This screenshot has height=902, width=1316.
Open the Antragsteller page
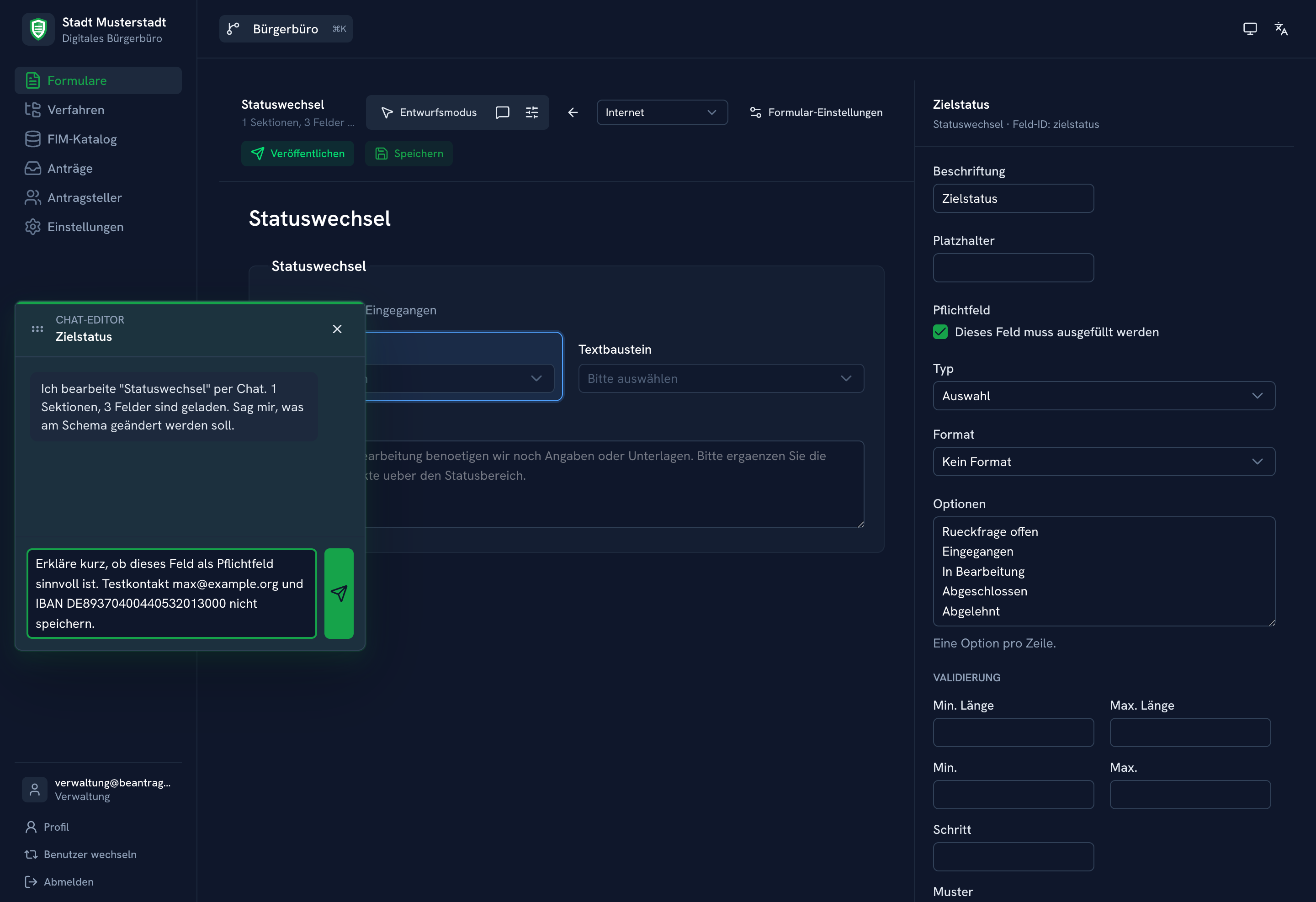[98, 197]
